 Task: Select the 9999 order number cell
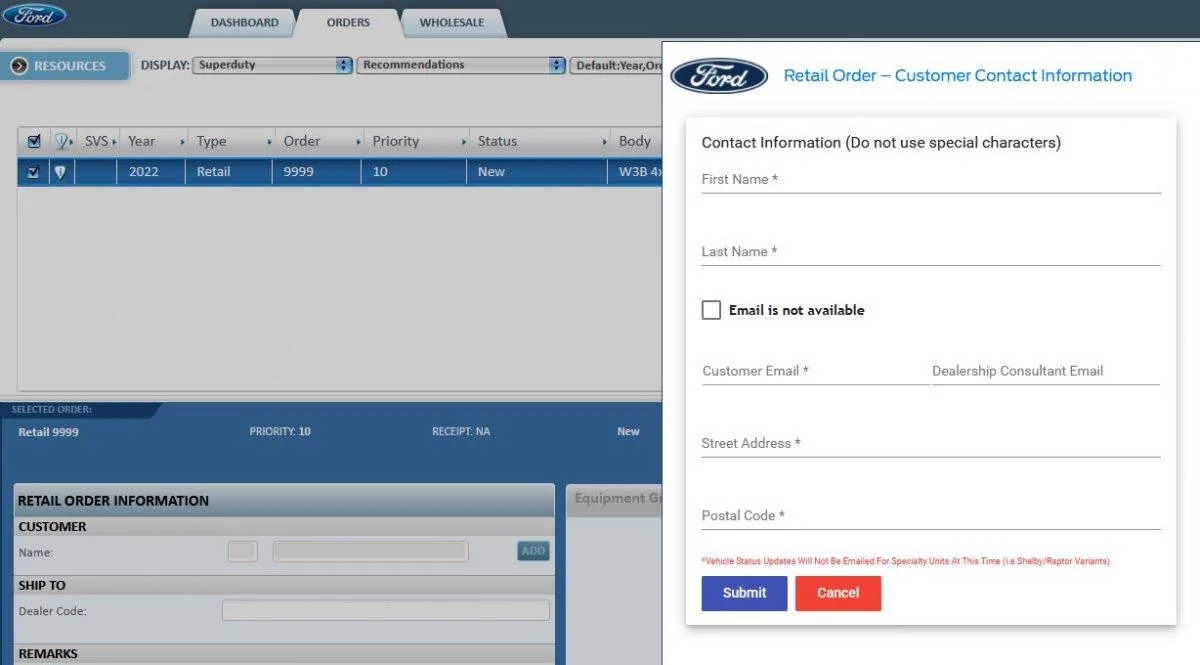316,172
